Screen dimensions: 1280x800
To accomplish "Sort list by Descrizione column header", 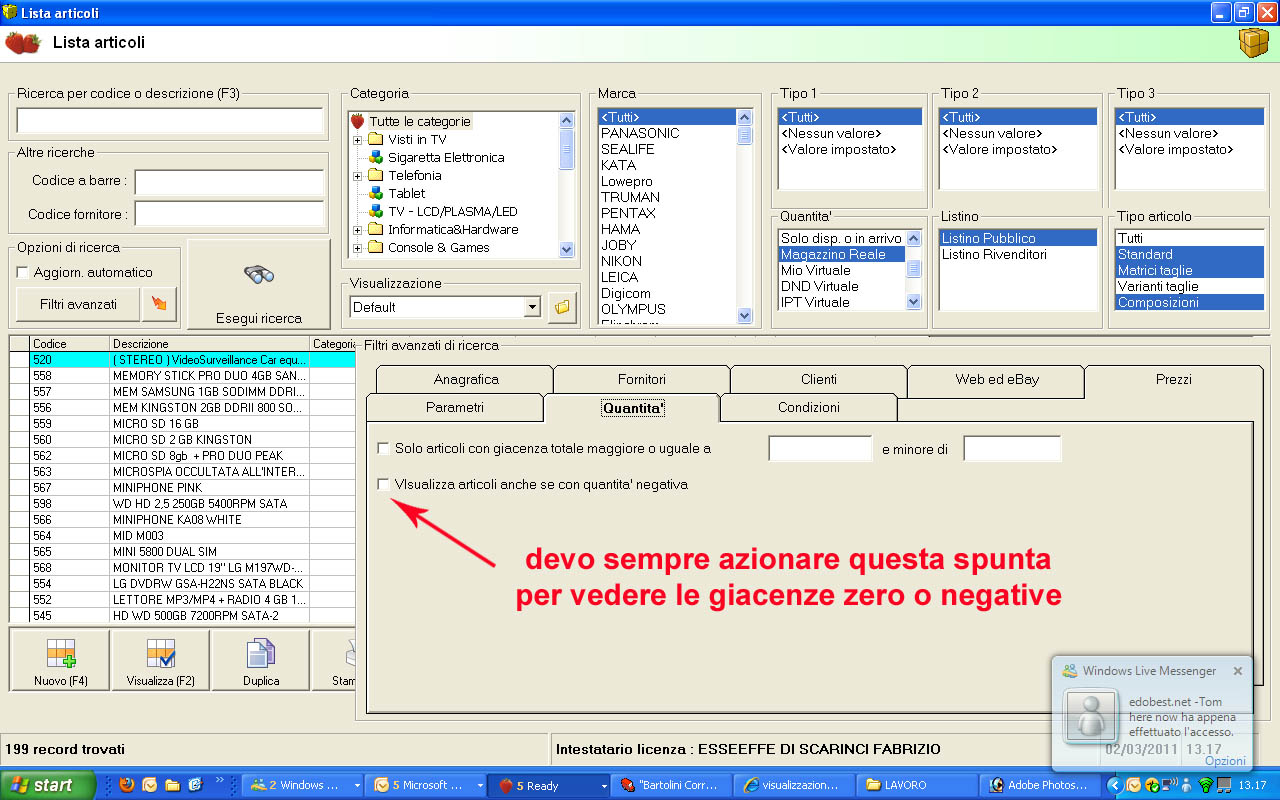I will 210,343.
